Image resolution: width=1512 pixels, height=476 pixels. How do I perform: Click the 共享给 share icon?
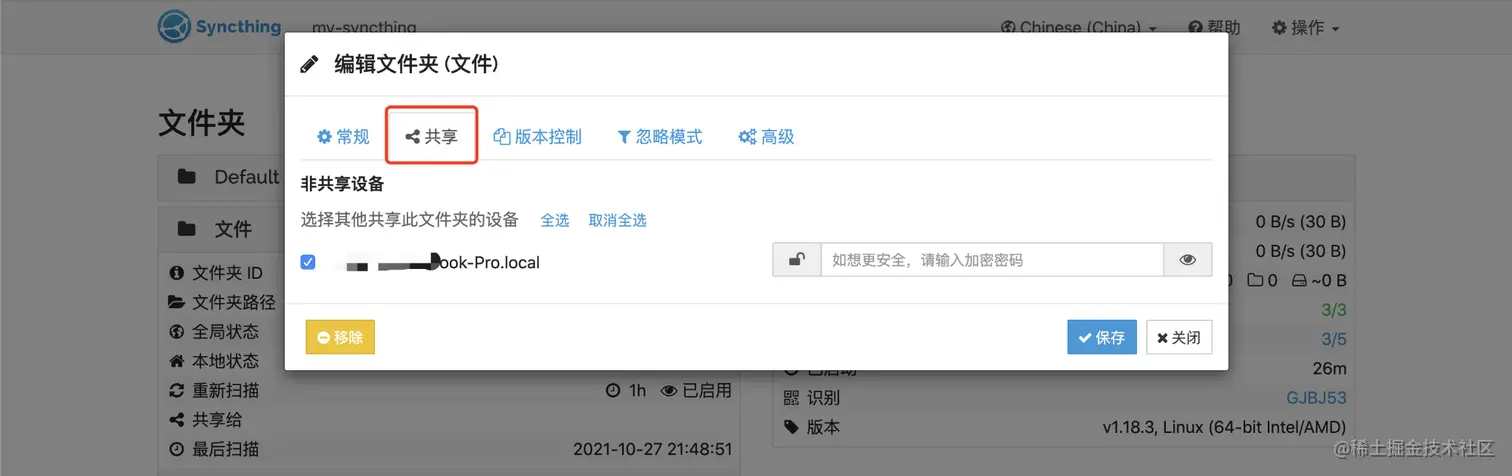tap(177, 419)
